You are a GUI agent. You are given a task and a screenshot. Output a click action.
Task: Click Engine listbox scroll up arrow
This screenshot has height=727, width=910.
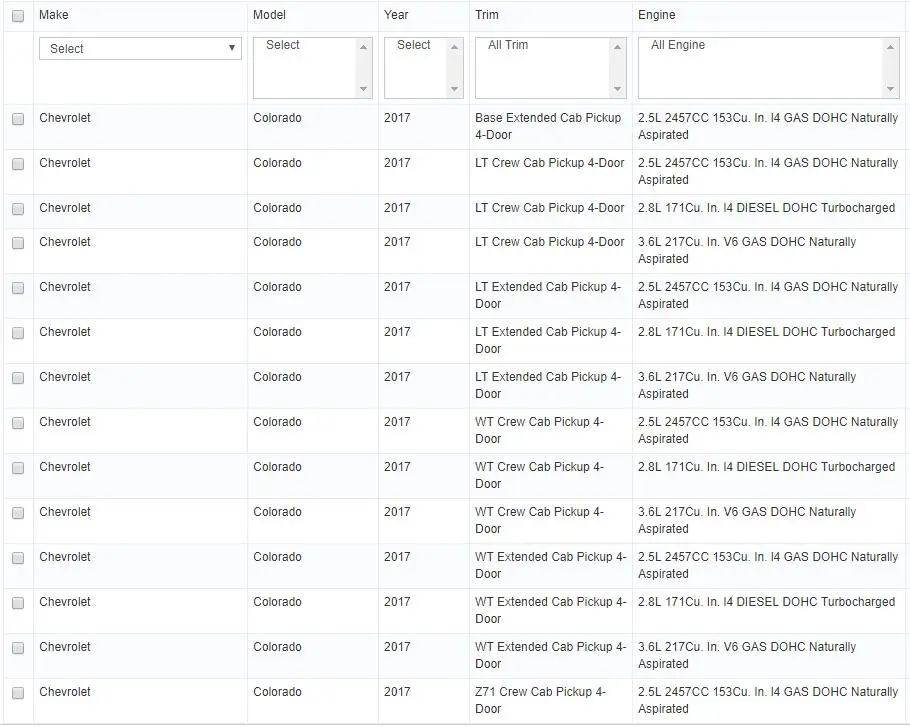890,47
